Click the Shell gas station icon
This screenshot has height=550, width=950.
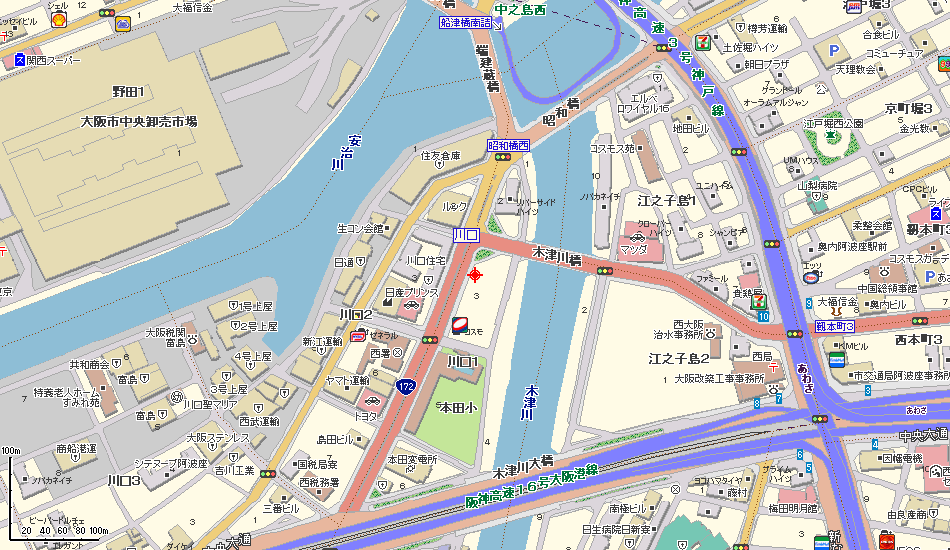pyautogui.click(x=59, y=20)
